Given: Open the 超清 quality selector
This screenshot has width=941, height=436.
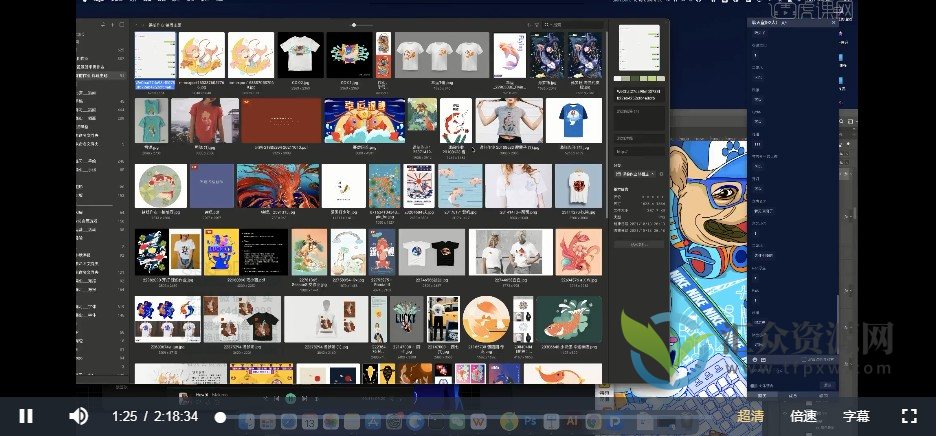Looking at the screenshot, I should pyautogui.click(x=750, y=416).
